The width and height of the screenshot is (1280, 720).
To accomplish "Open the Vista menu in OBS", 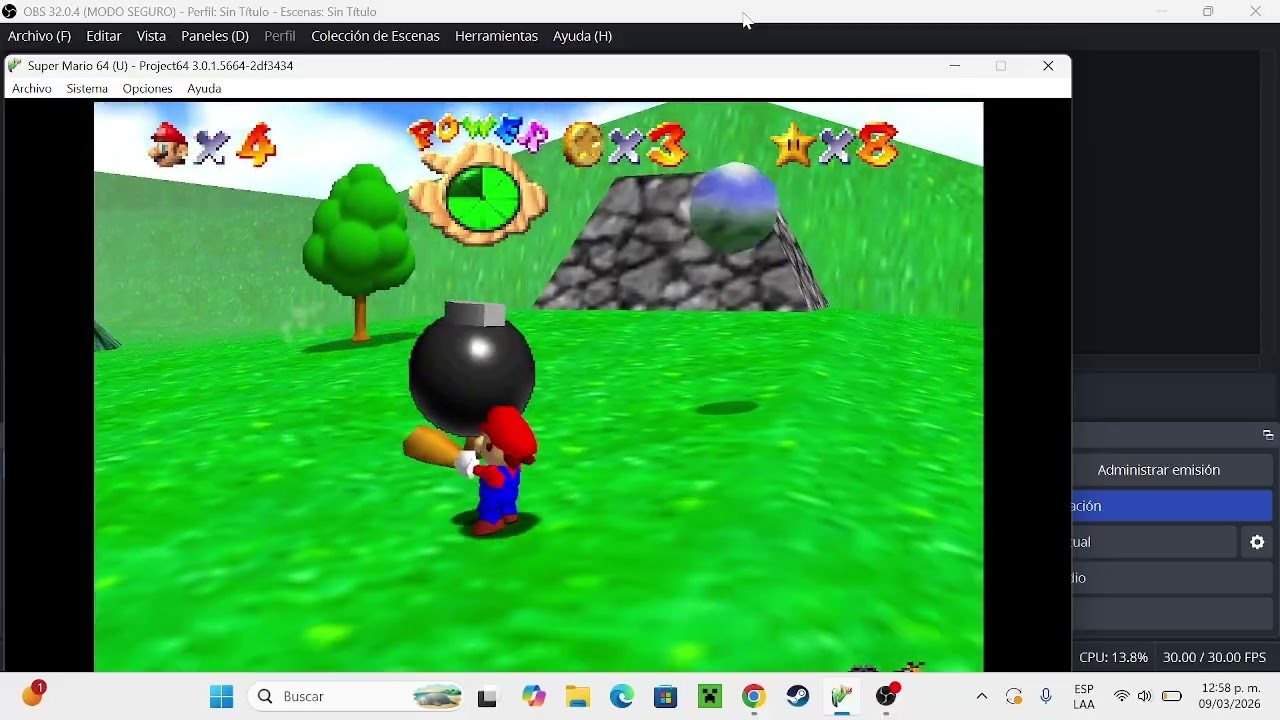I will pos(151,36).
